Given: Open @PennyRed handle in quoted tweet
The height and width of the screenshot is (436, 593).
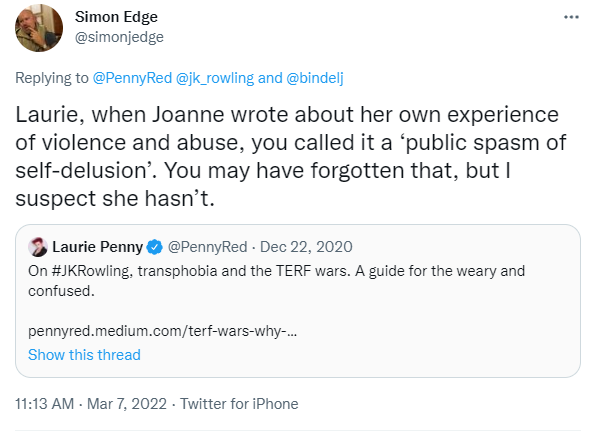Looking at the screenshot, I should (207, 247).
